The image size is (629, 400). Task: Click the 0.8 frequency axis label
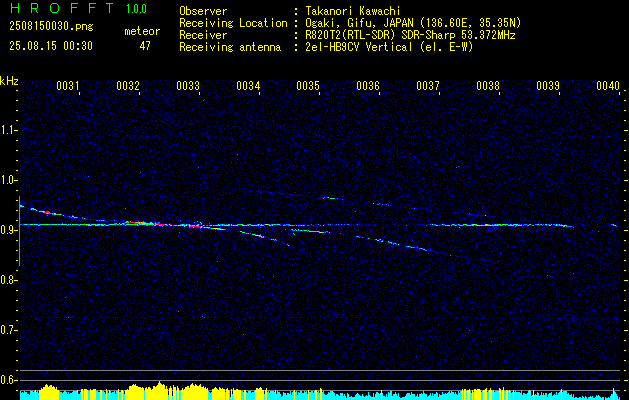coord(8,280)
